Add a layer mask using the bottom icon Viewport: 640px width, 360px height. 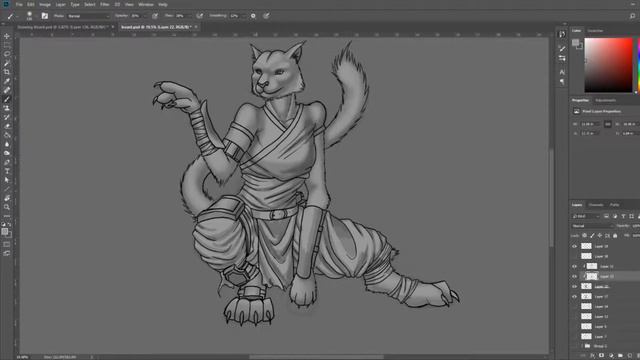coord(601,356)
